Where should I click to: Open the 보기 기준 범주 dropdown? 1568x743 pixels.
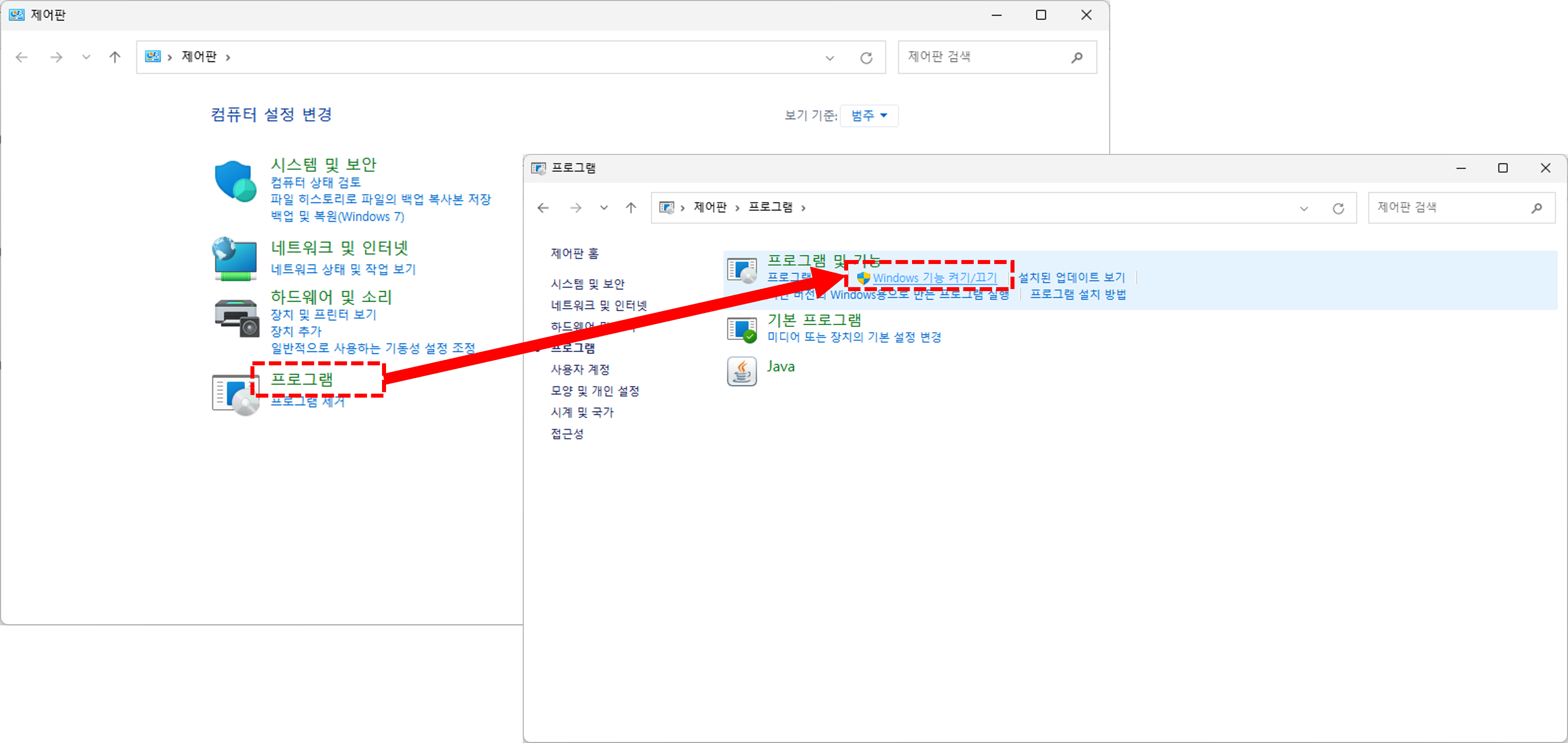(869, 116)
